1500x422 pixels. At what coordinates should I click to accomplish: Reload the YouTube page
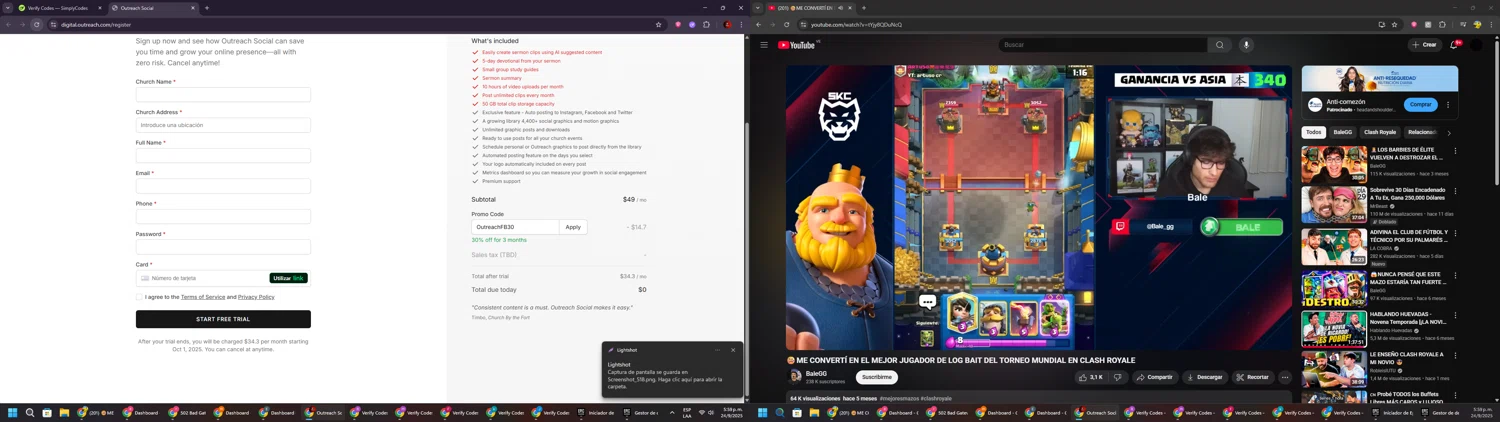click(787, 24)
